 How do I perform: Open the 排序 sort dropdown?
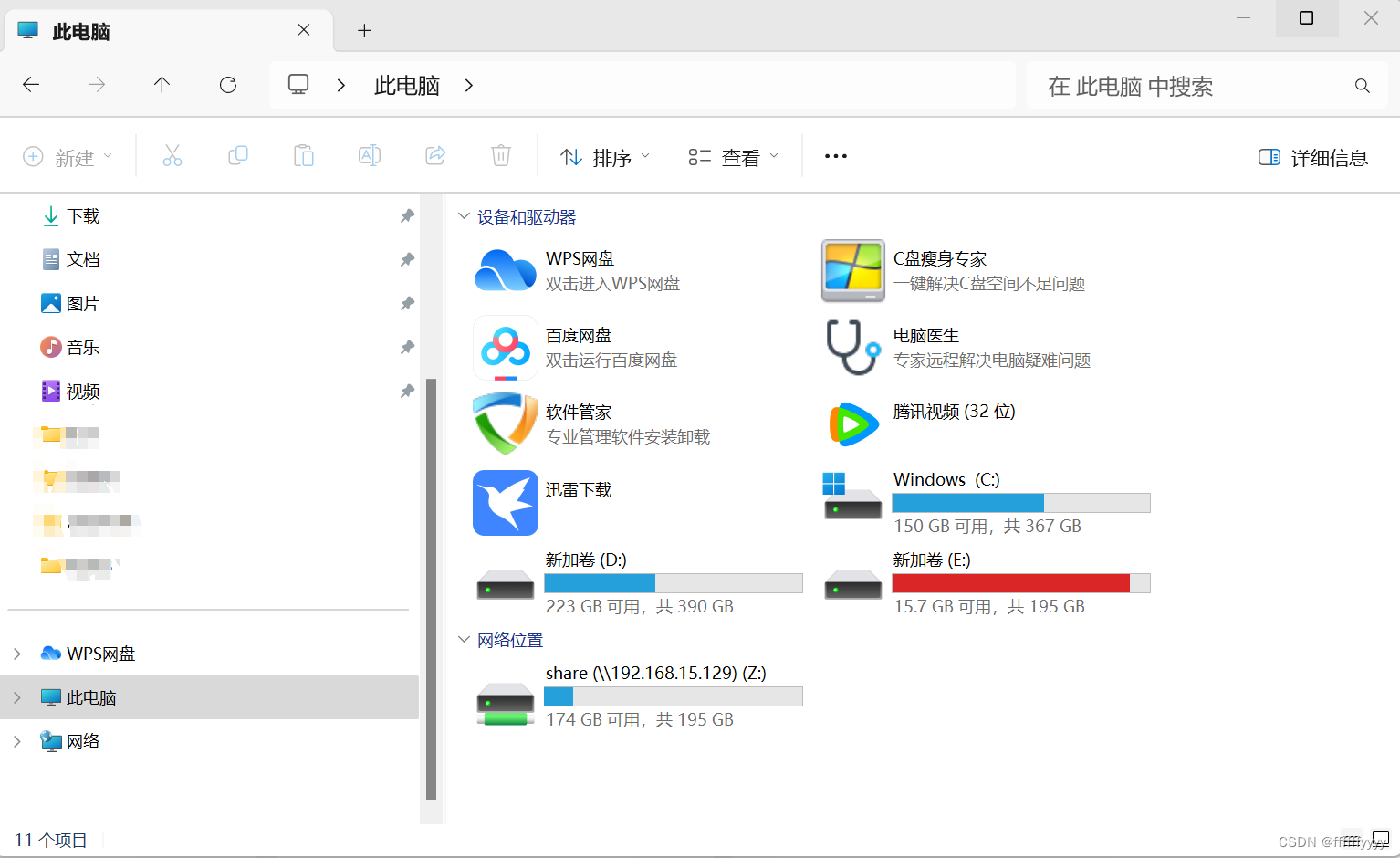point(605,157)
